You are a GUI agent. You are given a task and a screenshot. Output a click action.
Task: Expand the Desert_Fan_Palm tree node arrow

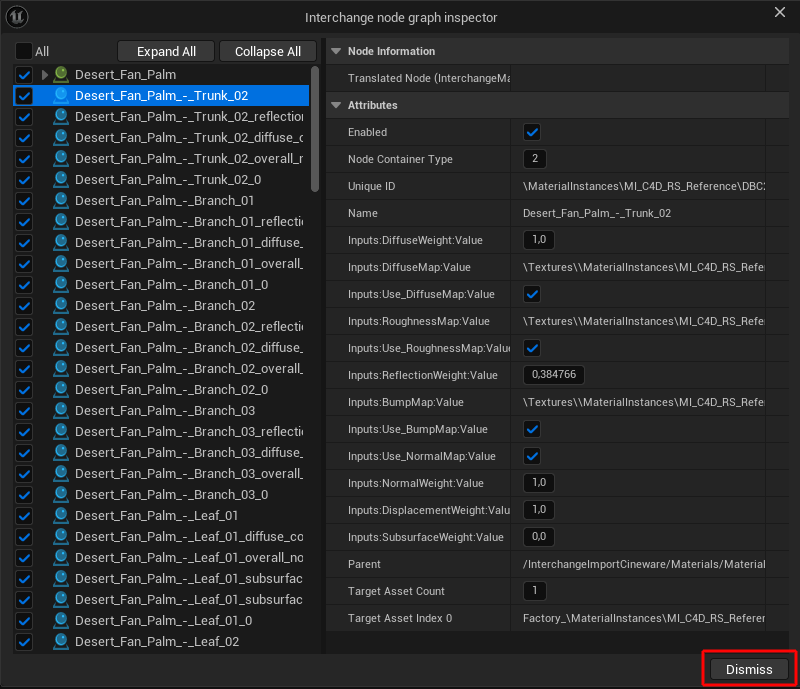(x=45, y=75)
